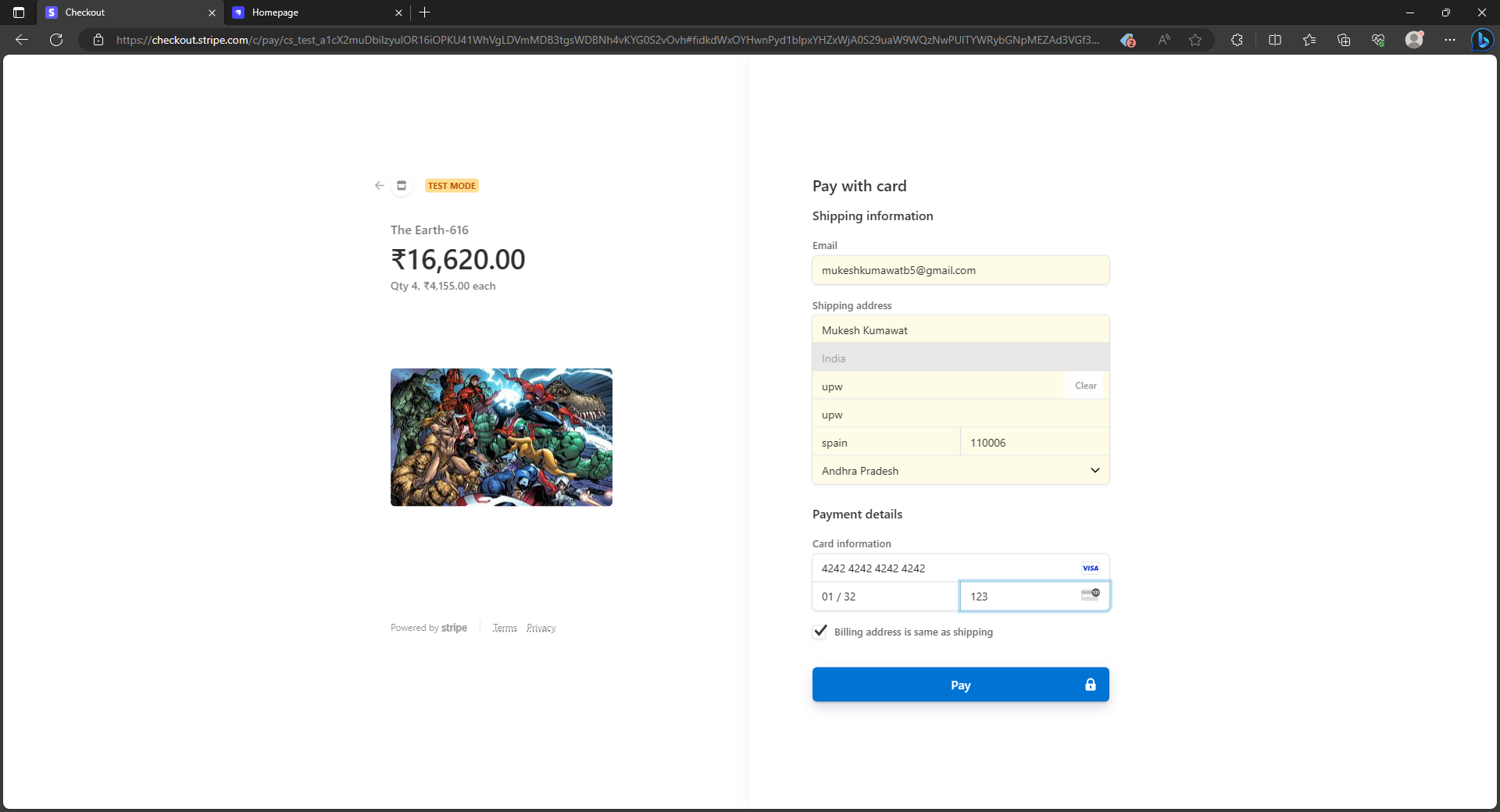Click the browser profile avatar icon
Viewport: 1500px width, 812px height.
(x=1414, y=40)
